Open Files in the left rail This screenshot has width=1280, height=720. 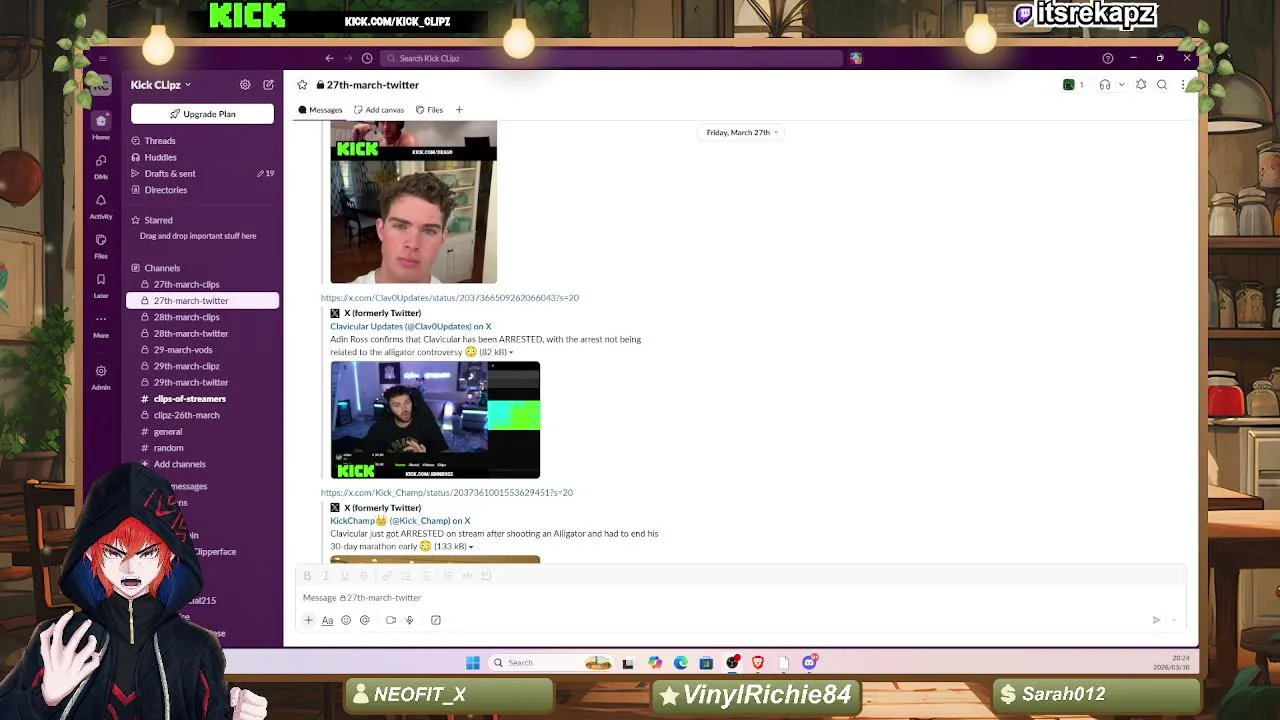[101, 246]
